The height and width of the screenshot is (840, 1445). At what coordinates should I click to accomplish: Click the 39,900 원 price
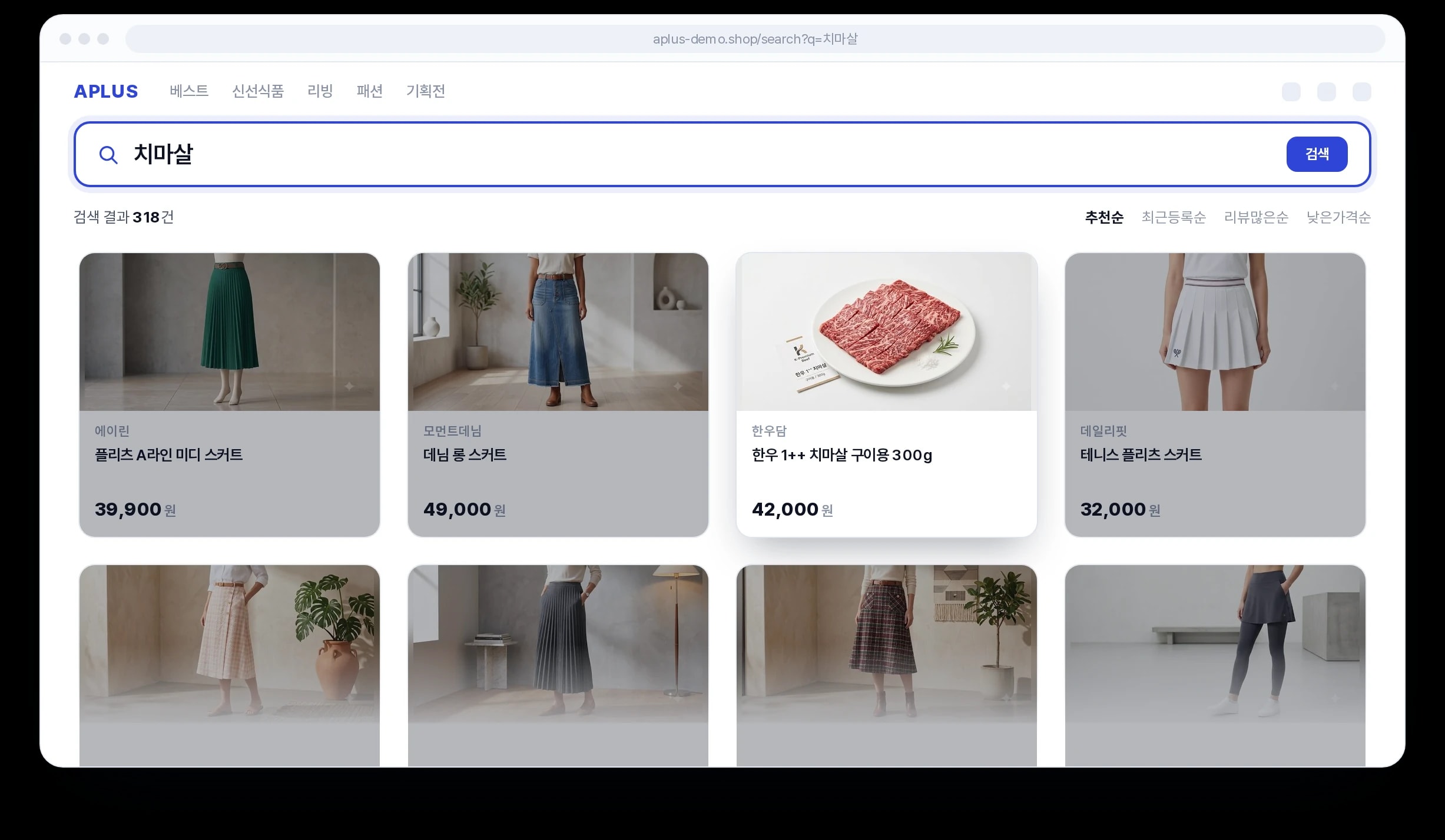[135, 509]
